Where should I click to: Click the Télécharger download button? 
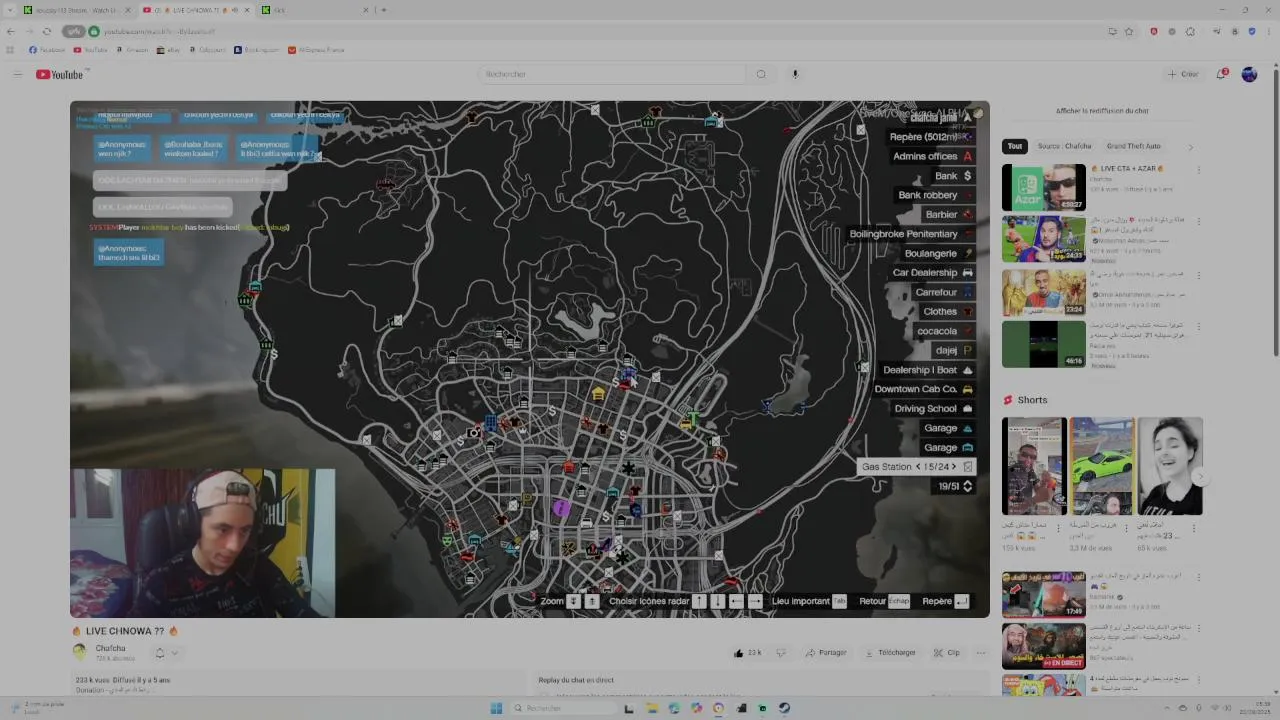[890, 653]
